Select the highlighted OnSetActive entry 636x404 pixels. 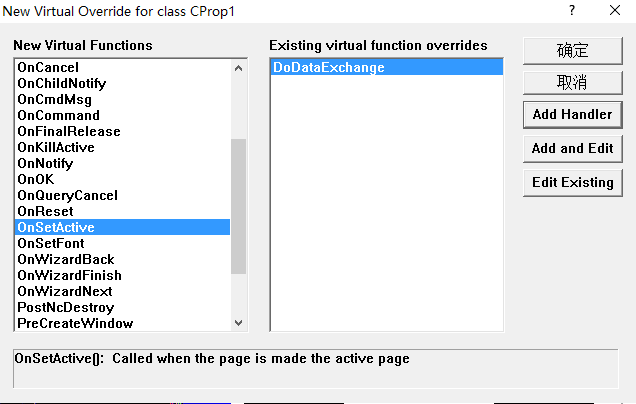click(x=122, y=227)
